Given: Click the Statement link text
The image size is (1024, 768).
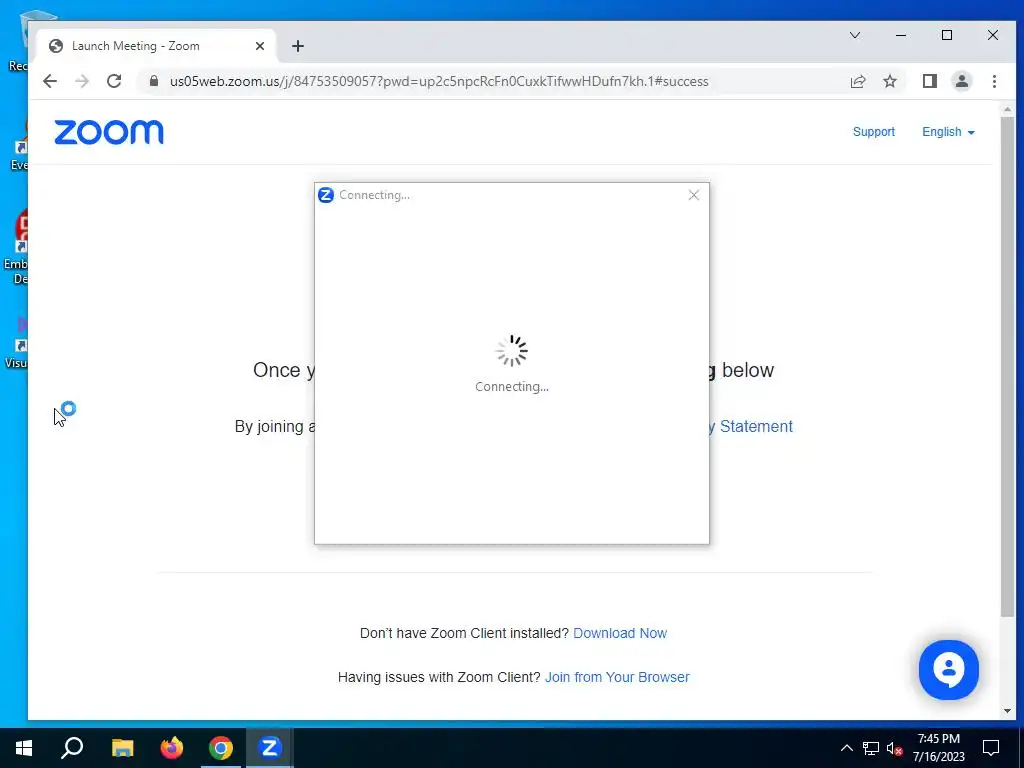Looking at the screenshot, I should point(756,426).
